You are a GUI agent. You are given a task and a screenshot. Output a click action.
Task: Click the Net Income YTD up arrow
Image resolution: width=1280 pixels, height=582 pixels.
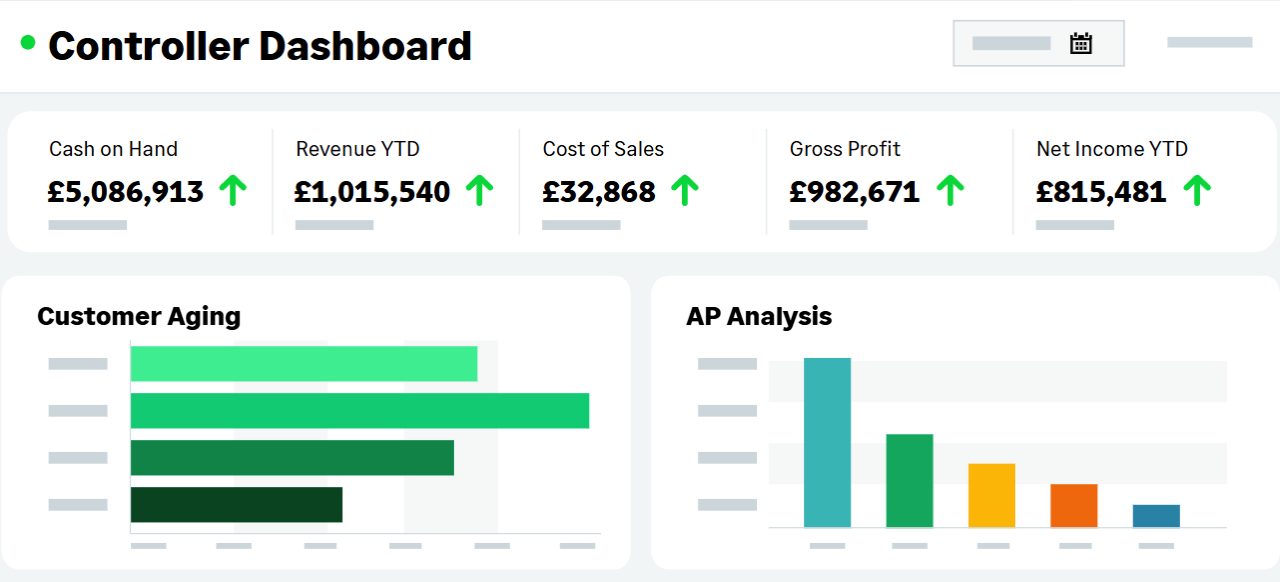tap(1197, 190)
